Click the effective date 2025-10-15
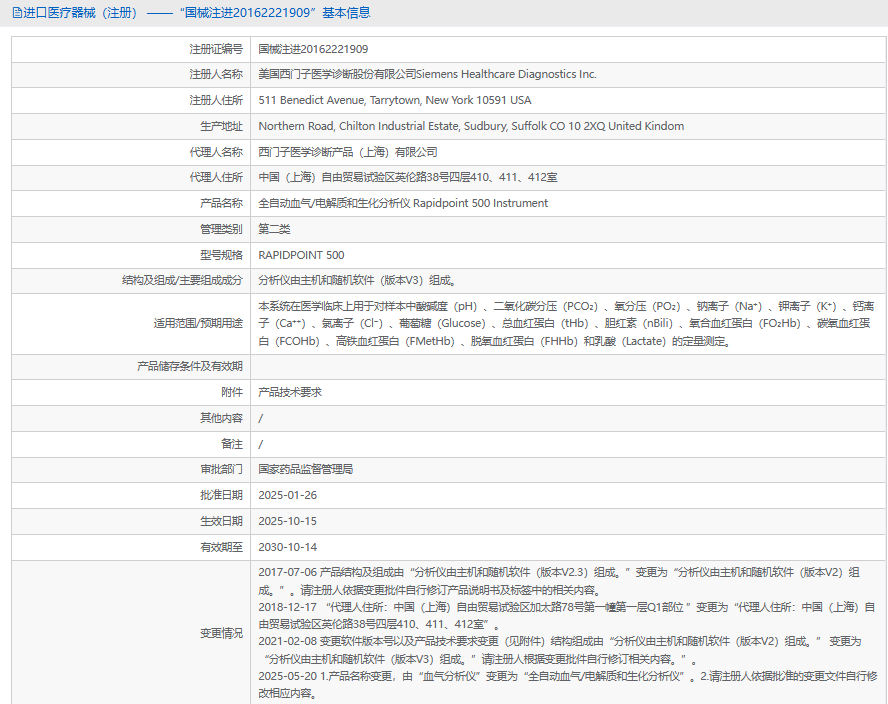 pos(288,522)
